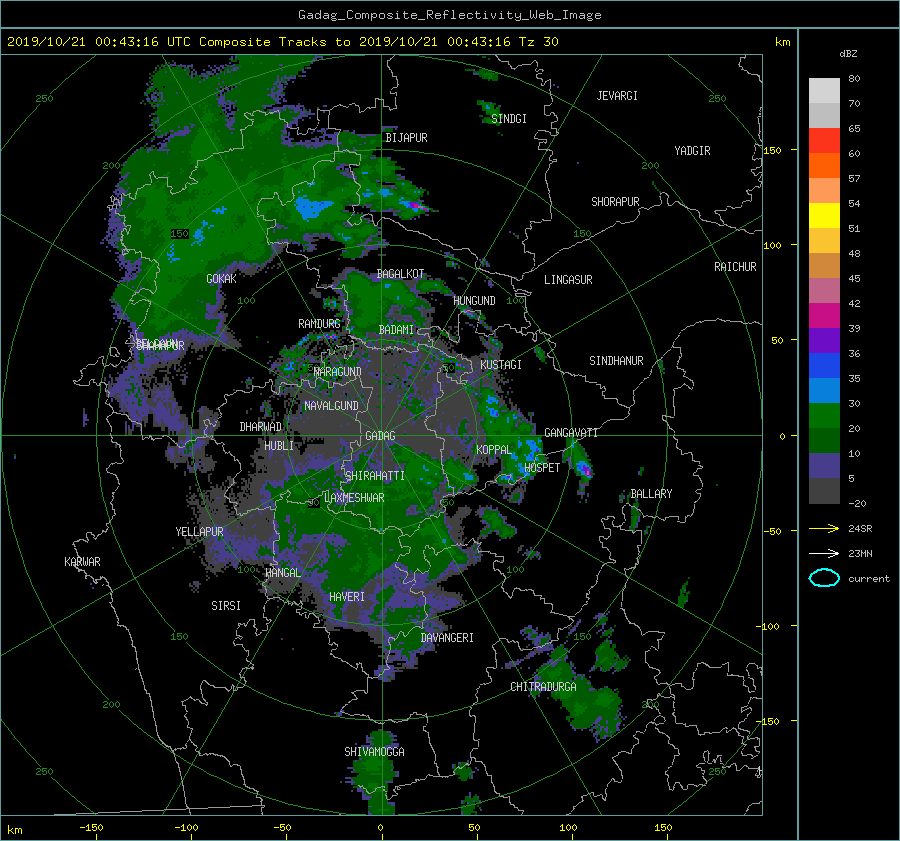Viewport: 900px width, 841px height.
Task: Pick the dark orange swatch below 60 dBZ
Action: pyautogui.click(x=824, y=165)
